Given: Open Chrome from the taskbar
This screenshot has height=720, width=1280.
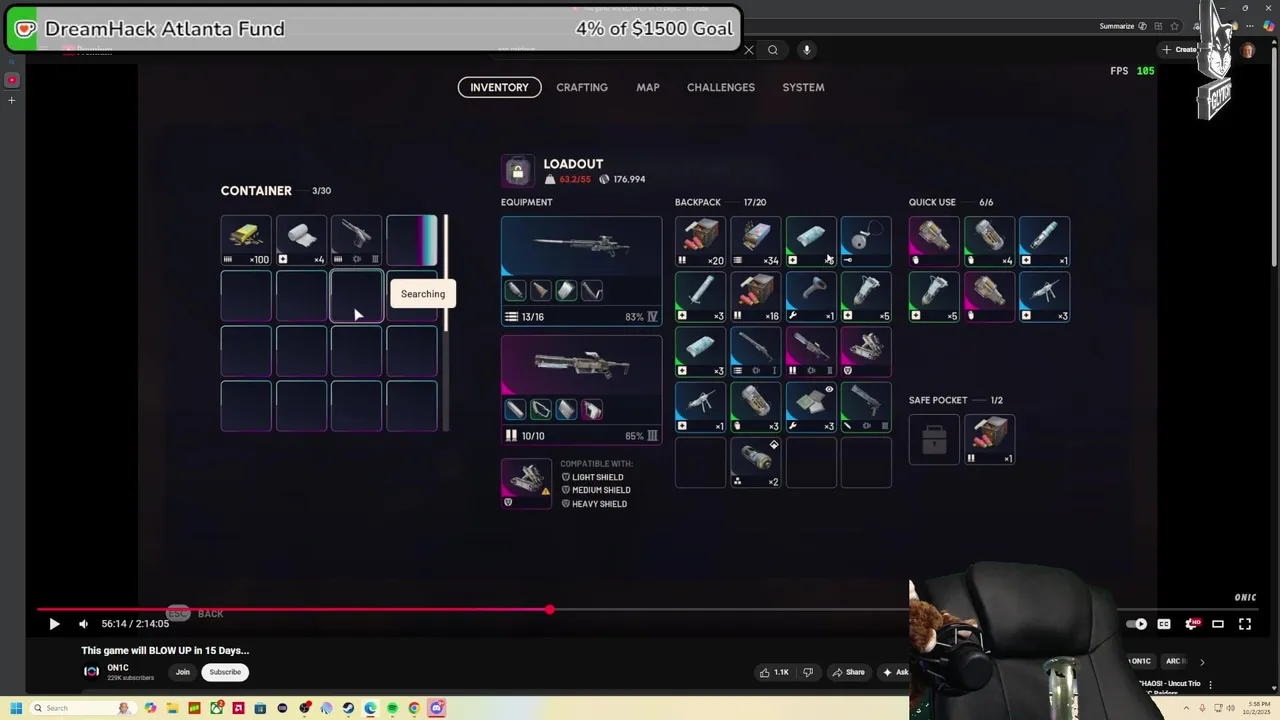Looking at the screenshot, I should tap(414, 708).
